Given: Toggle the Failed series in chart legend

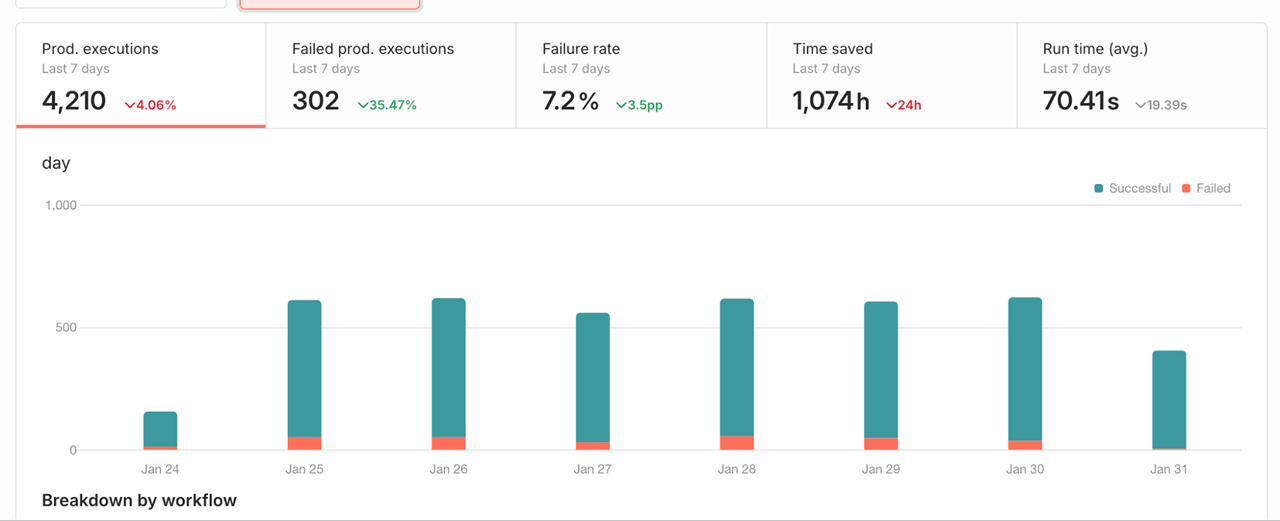Looking at the screenshot, I should [1206, 188].
